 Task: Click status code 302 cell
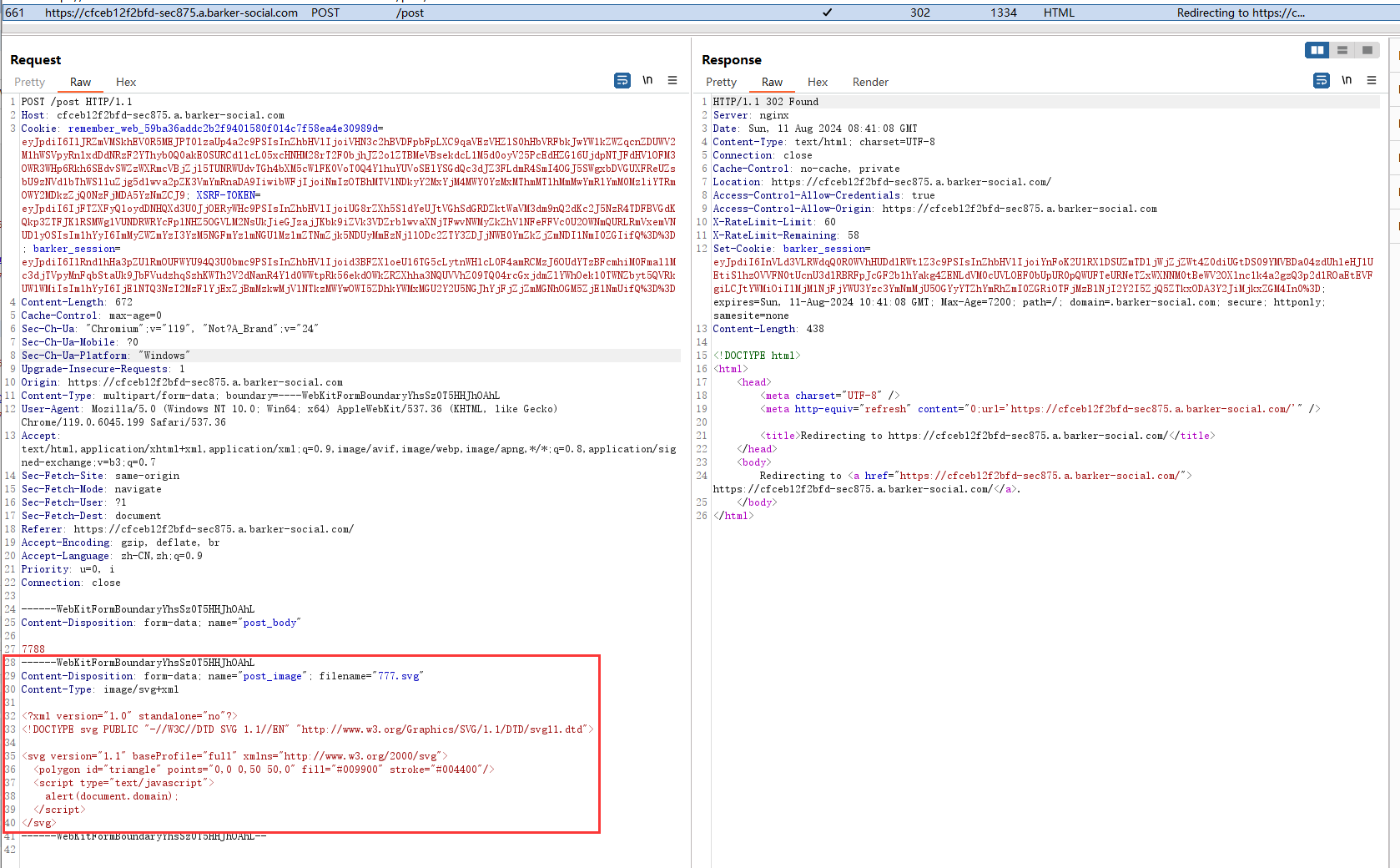click(x=920, y=13)
